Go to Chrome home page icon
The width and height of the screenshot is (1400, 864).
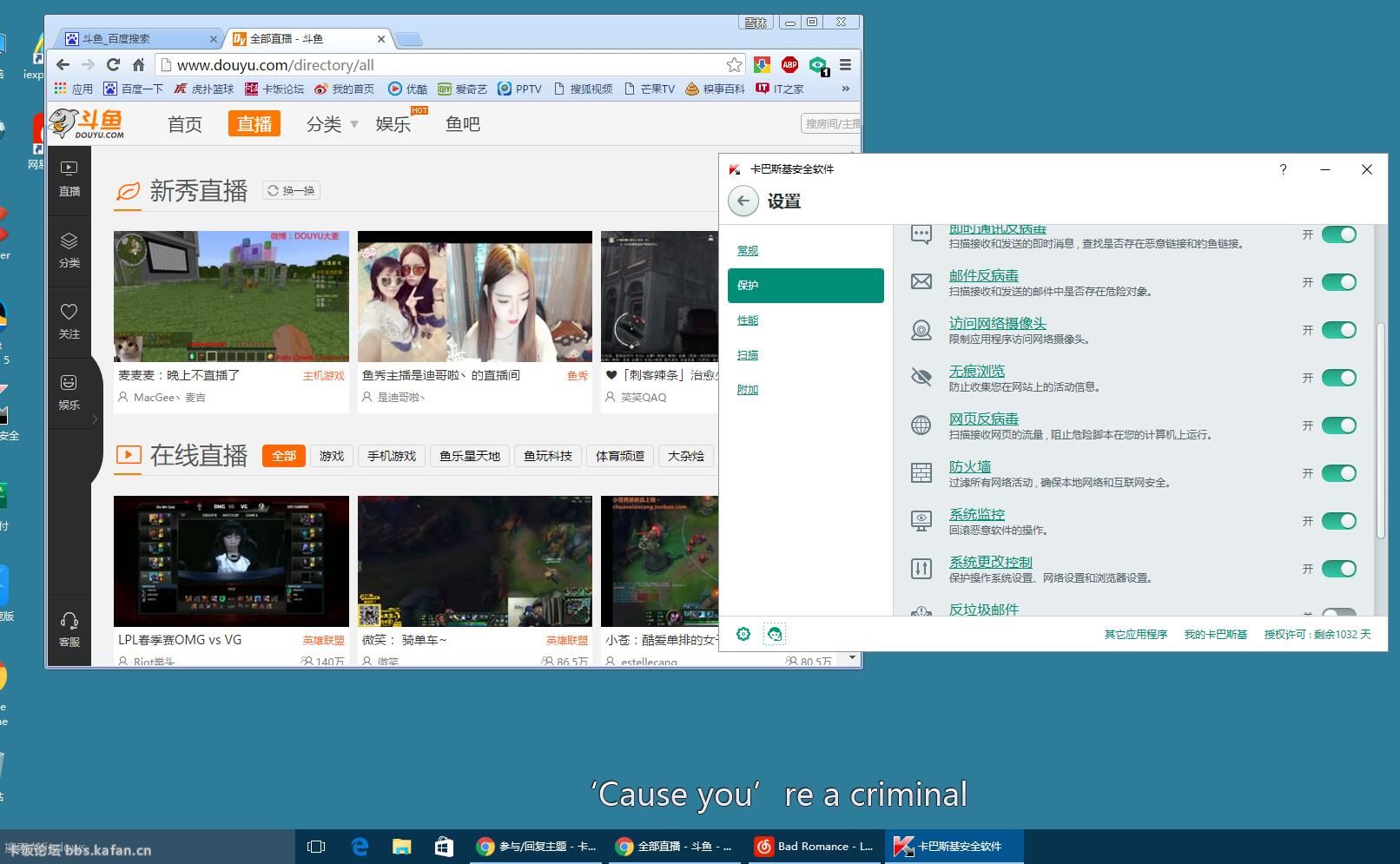[138, 64]
